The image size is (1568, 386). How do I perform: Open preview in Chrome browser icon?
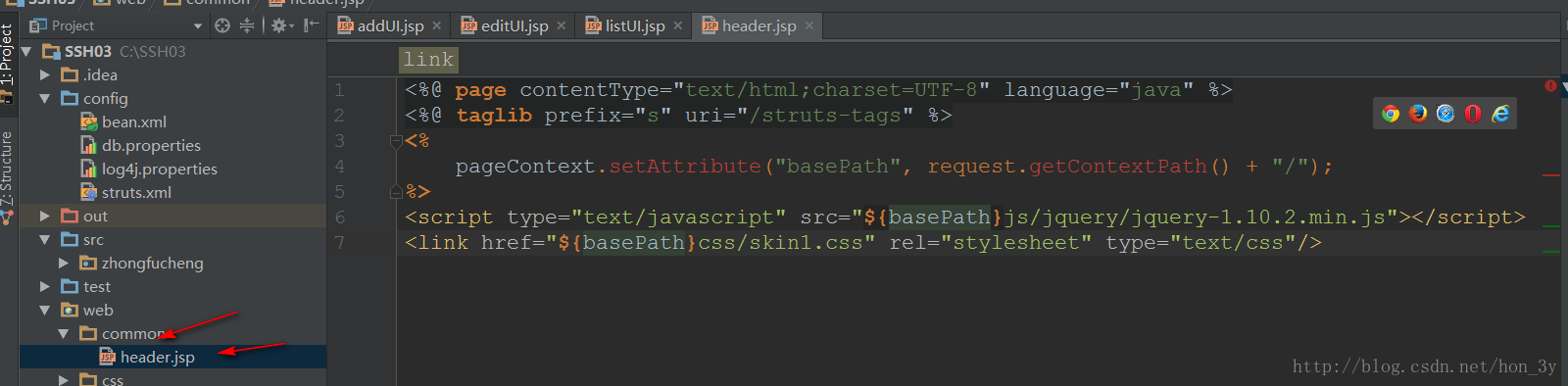pyautogui.click(x=1391, y=114)
